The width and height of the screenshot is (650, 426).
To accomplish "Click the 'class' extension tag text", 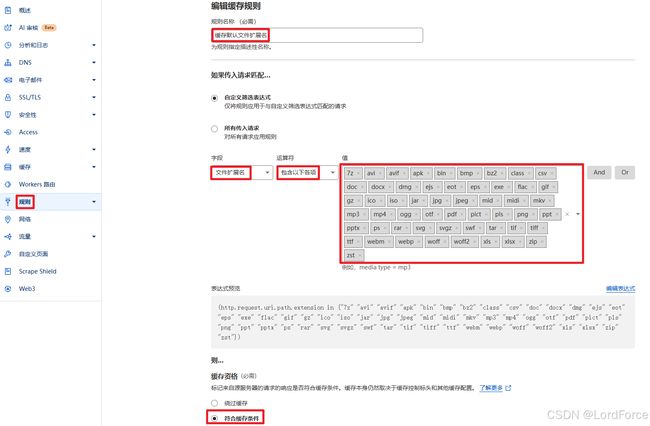I will click(517, 173).
